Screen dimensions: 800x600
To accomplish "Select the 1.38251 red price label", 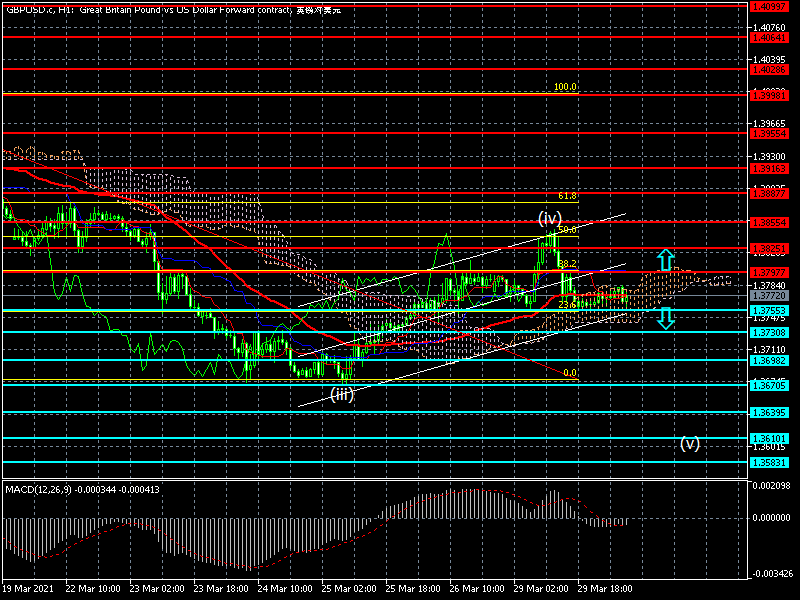I will click(769, 249).
